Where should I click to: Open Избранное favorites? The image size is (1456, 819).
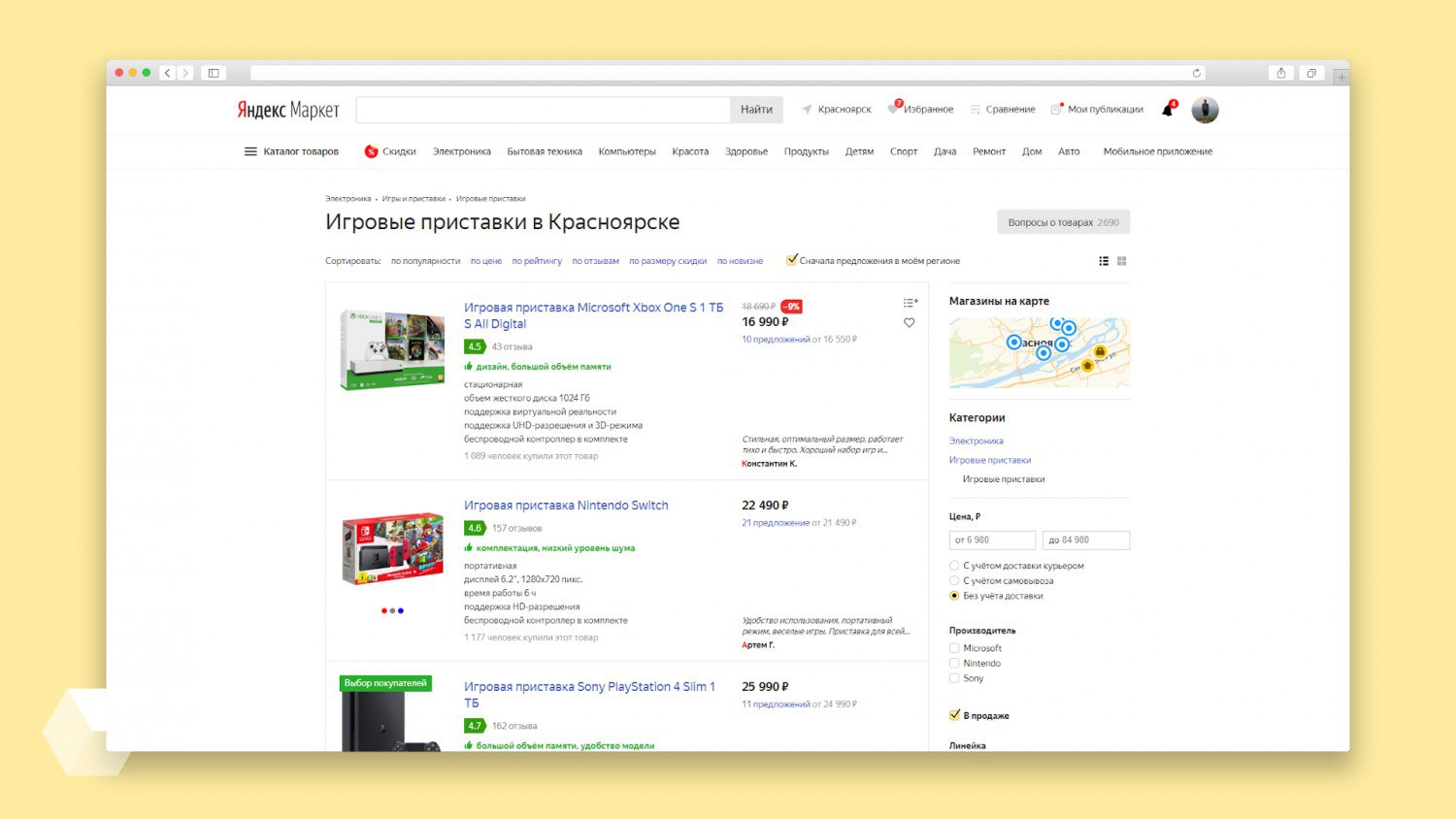tap(920, 110)
